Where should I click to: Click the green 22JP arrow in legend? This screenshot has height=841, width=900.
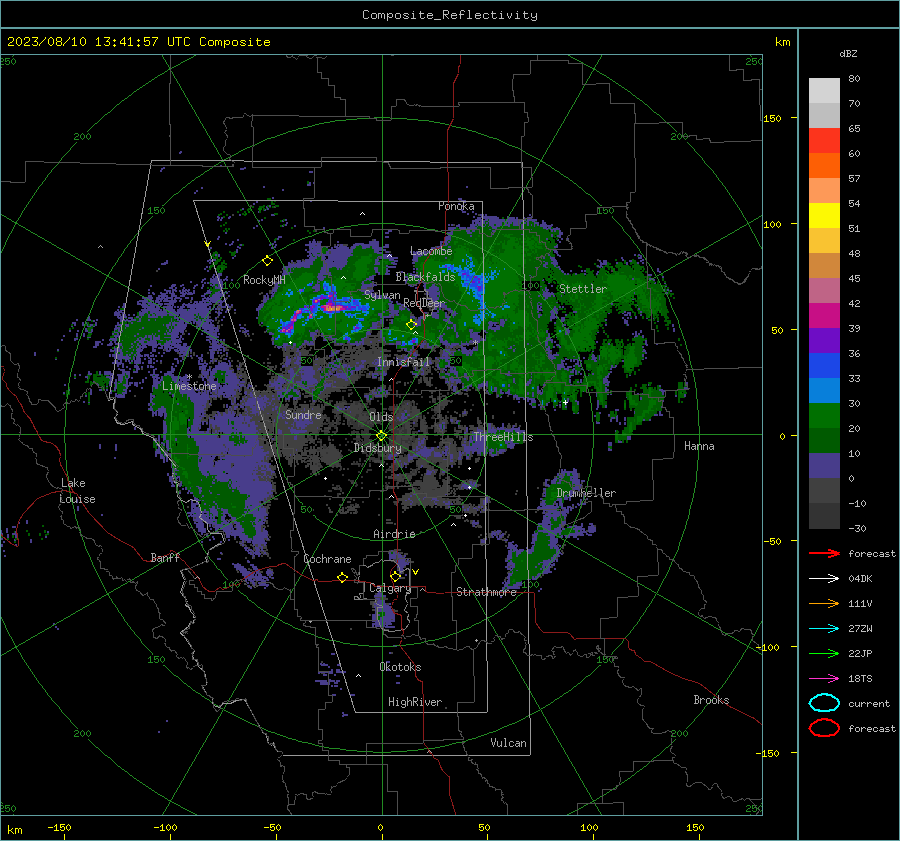pyautogui.click(x=824, y=653)
